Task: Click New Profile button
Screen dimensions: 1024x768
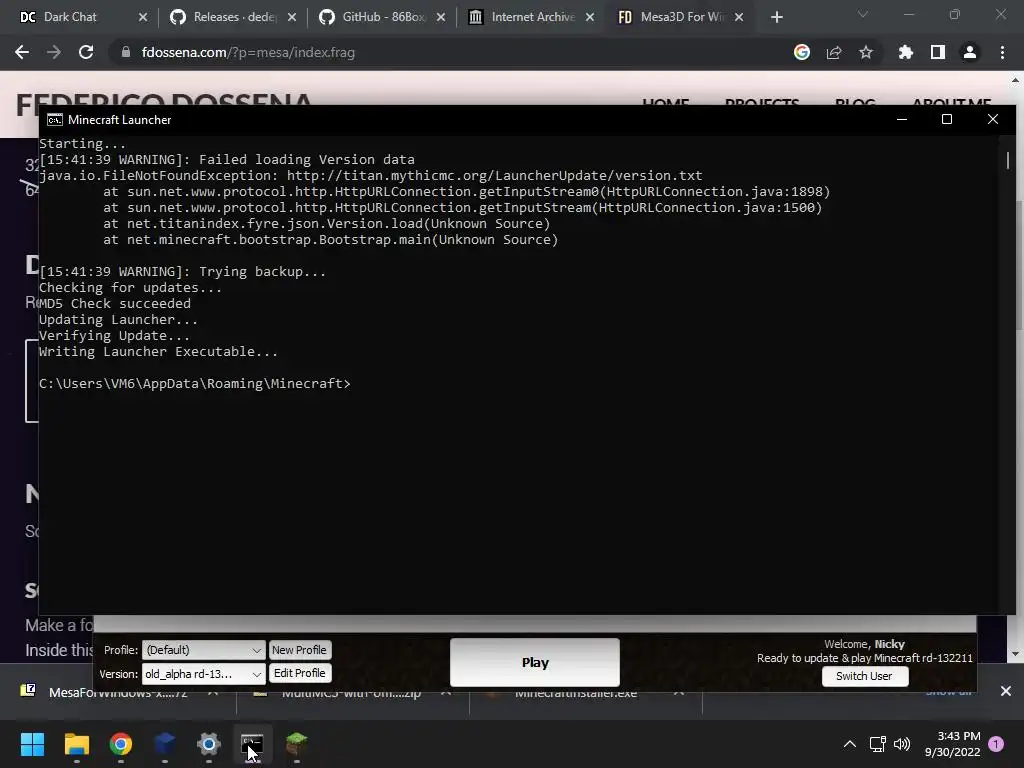Action: 300,650
